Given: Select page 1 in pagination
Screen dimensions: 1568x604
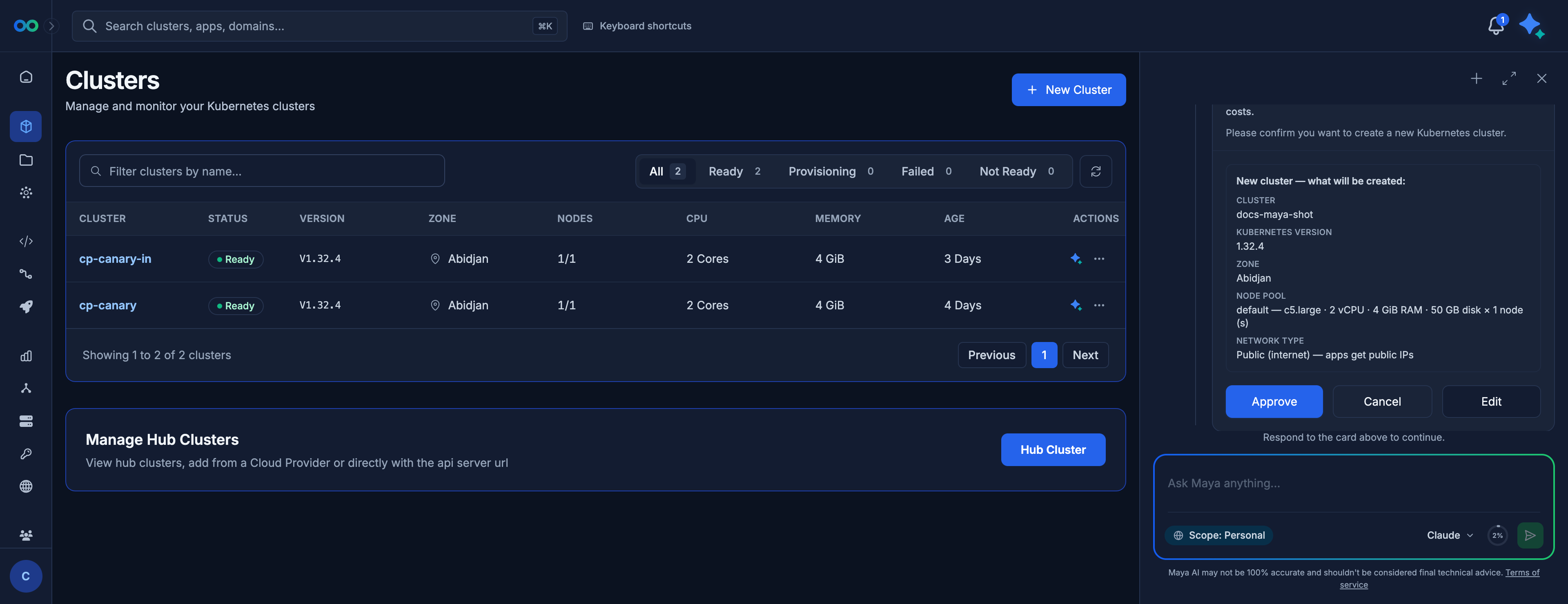Looking at the screenshot, I should click(1044, 355).
